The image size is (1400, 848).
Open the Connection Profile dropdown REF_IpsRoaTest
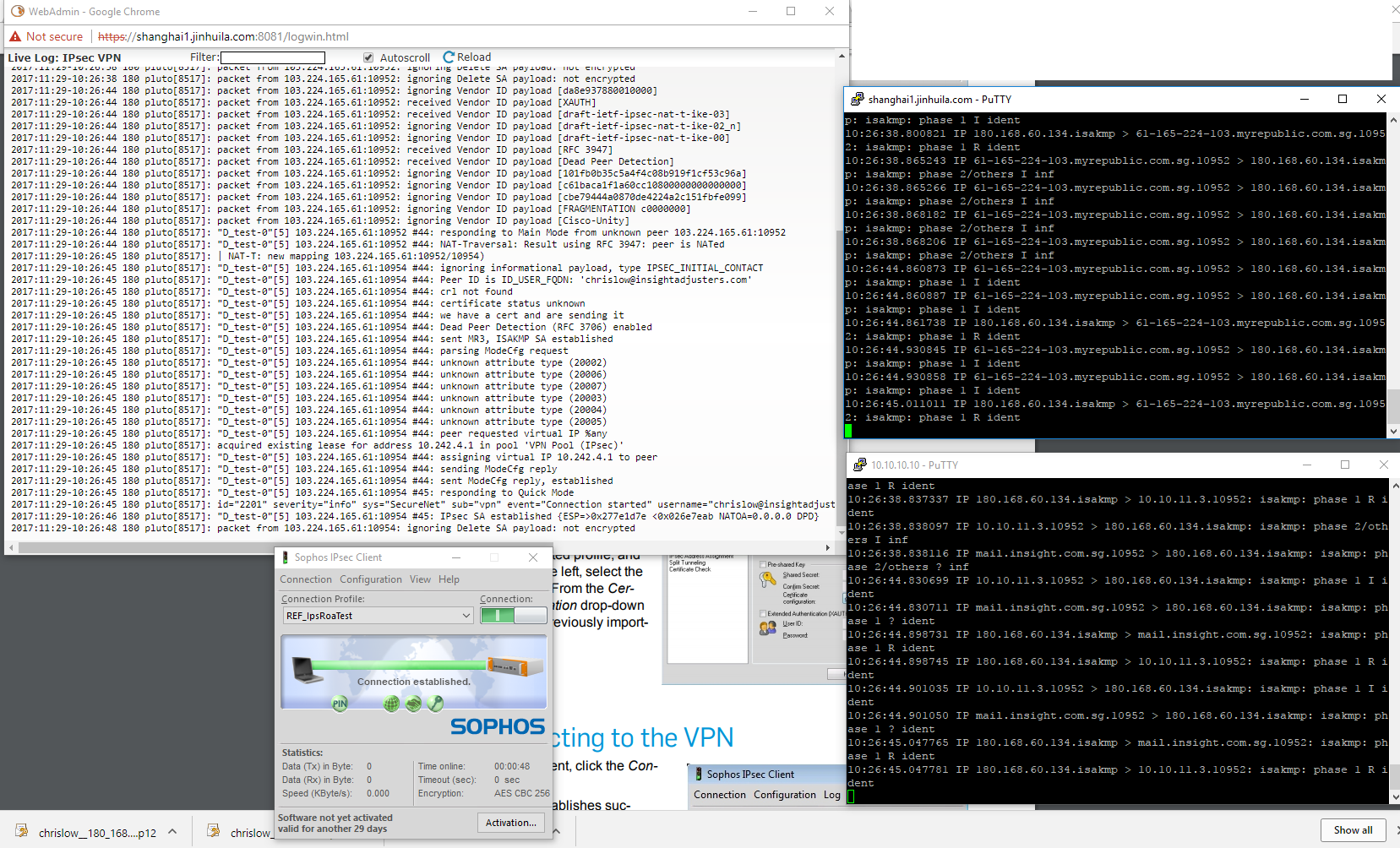coord(378,616)
